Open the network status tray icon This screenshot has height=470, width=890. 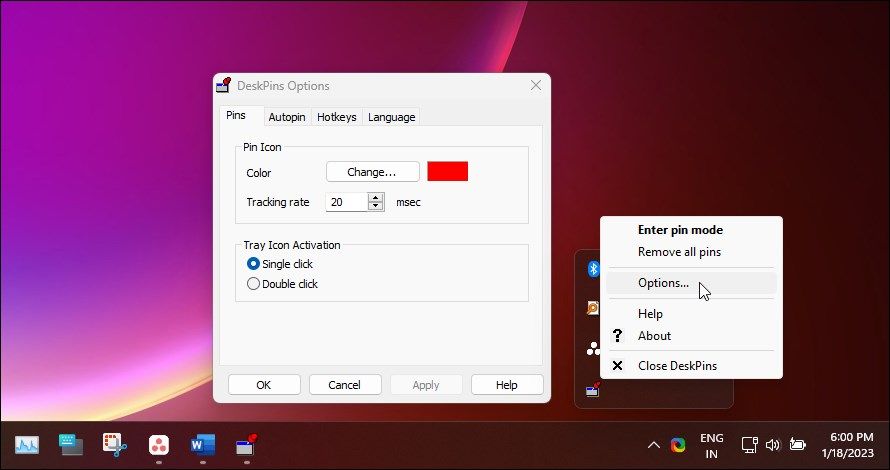(x=750, y=445)
